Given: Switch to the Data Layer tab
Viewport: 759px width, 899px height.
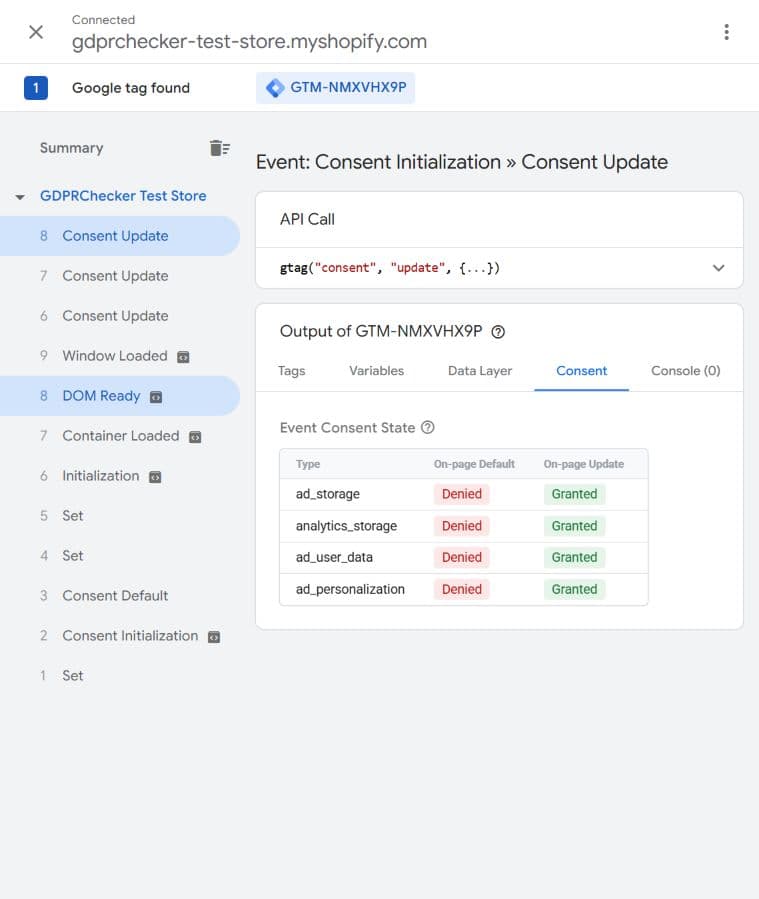Looking at the screenshot, I should click(x=480, y=371).
